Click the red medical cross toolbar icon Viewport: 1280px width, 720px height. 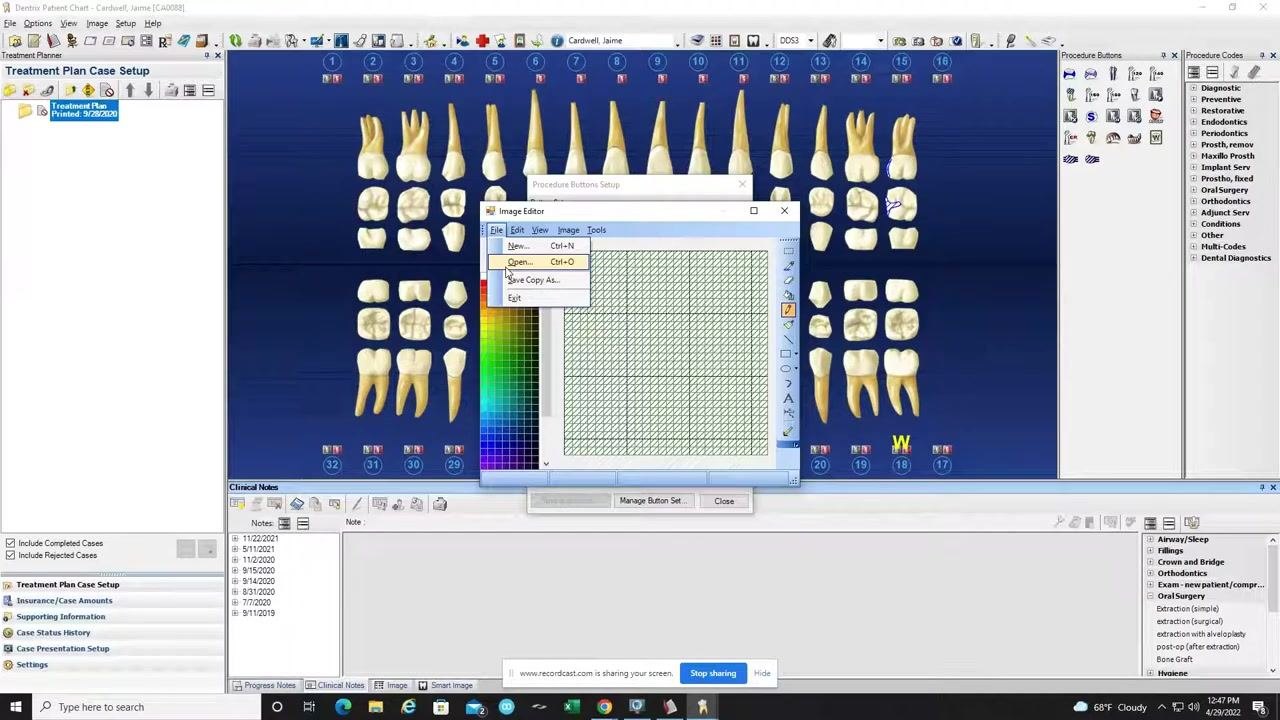(482, 41)
